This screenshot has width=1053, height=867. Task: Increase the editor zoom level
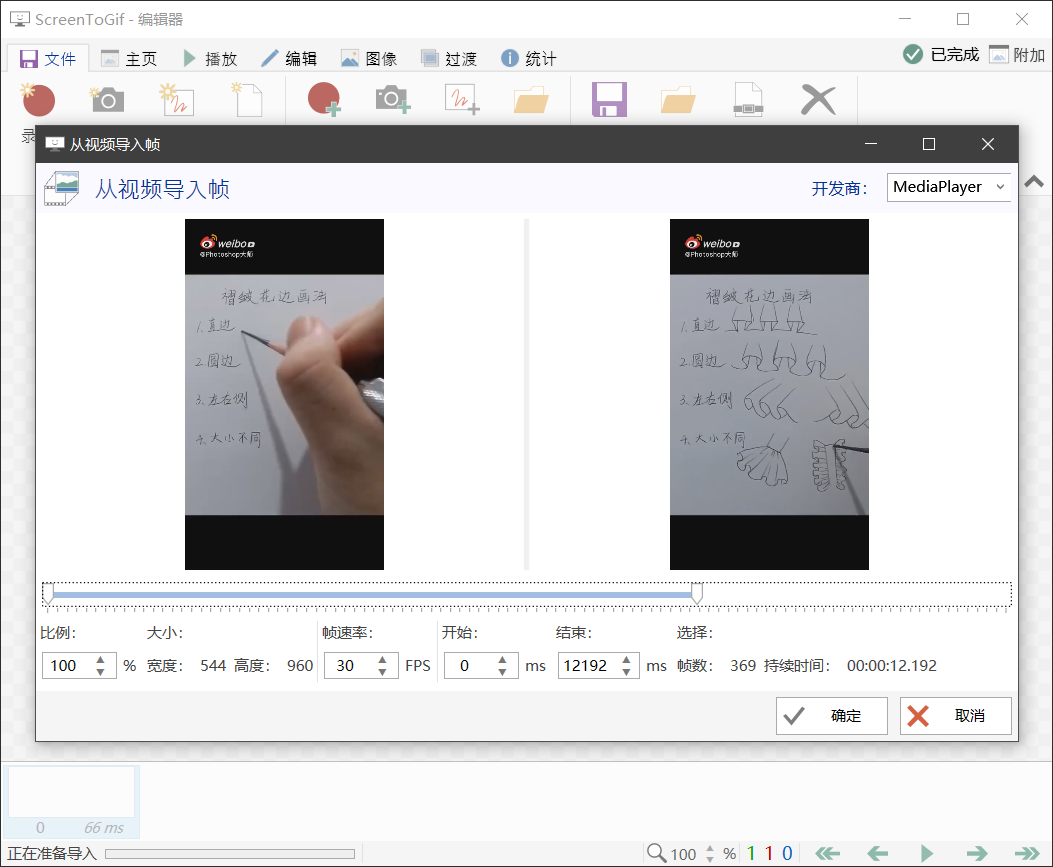click(710, 848)
